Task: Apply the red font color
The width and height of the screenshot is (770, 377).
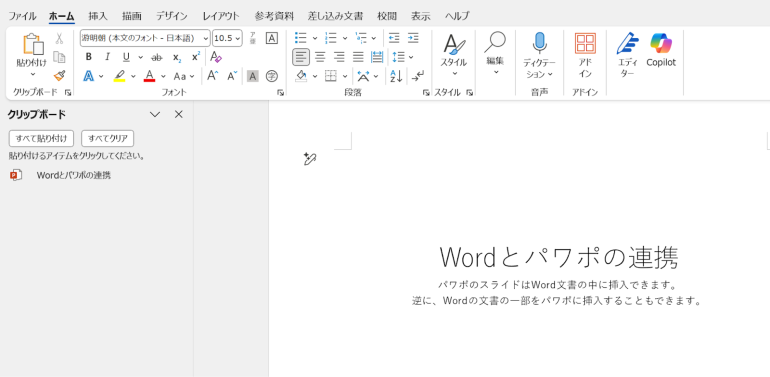Action: [149, 76]
